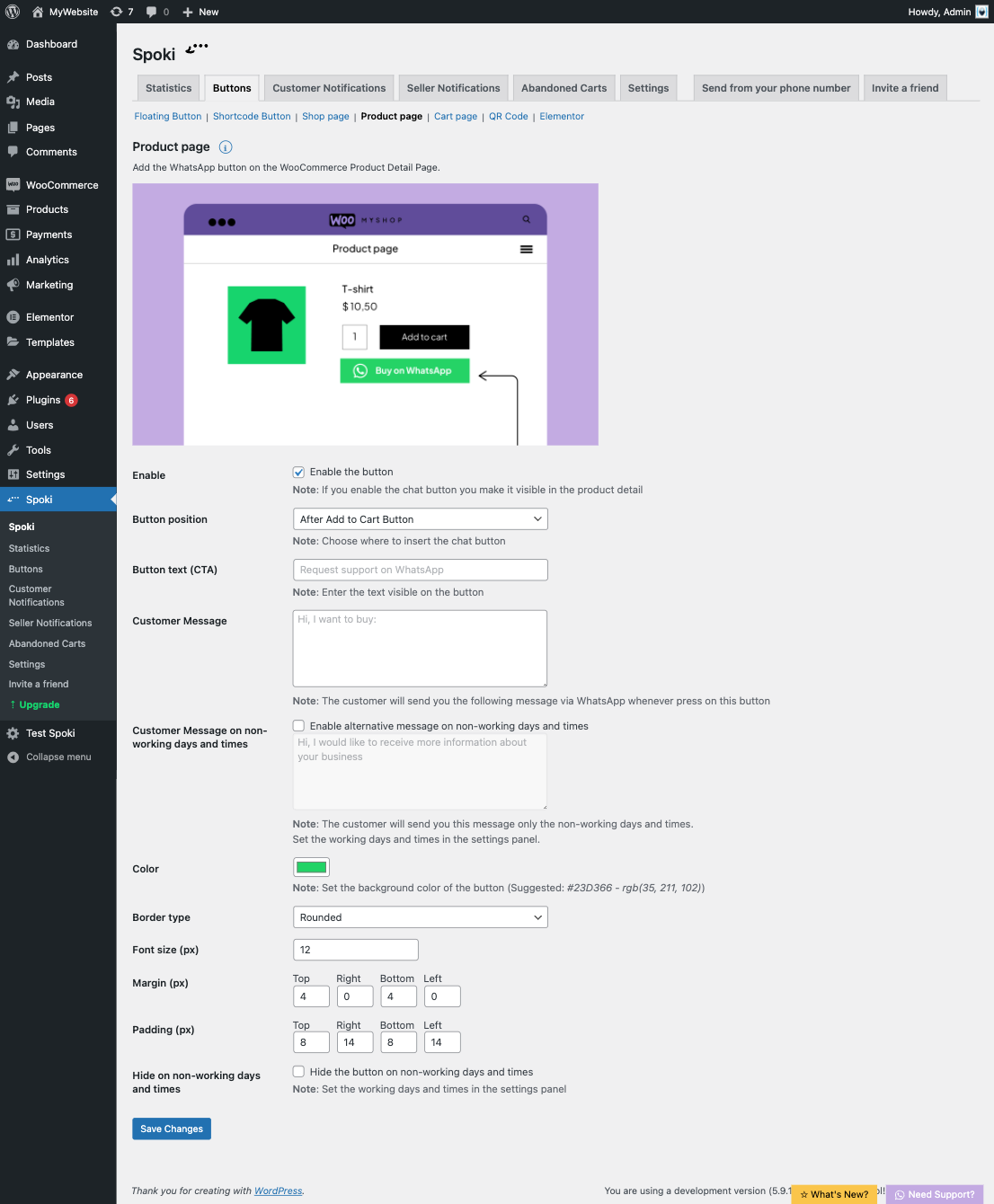Click the Posts pin icon
This screenshot has height=1204, width=994.
(x=13, y=77)
